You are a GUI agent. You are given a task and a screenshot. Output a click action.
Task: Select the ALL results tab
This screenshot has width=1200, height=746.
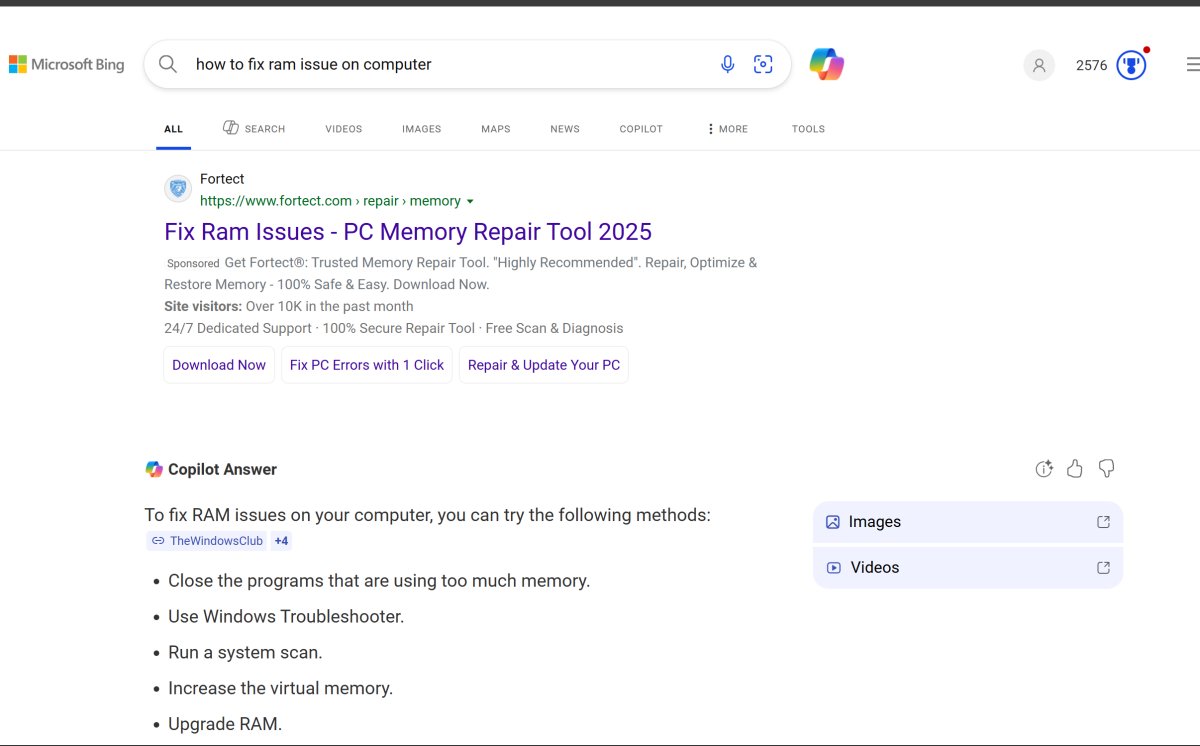(173, 129)
